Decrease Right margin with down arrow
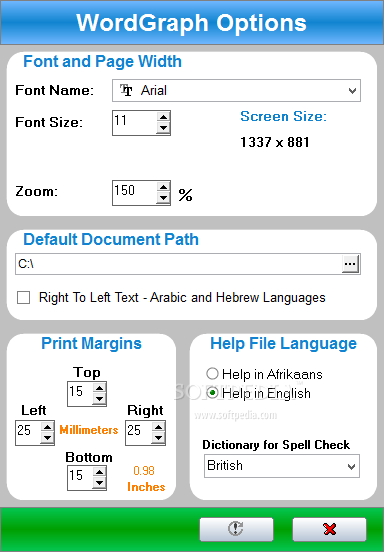Image resolution: width=384 pixels, height=552 pixels. 158,438
